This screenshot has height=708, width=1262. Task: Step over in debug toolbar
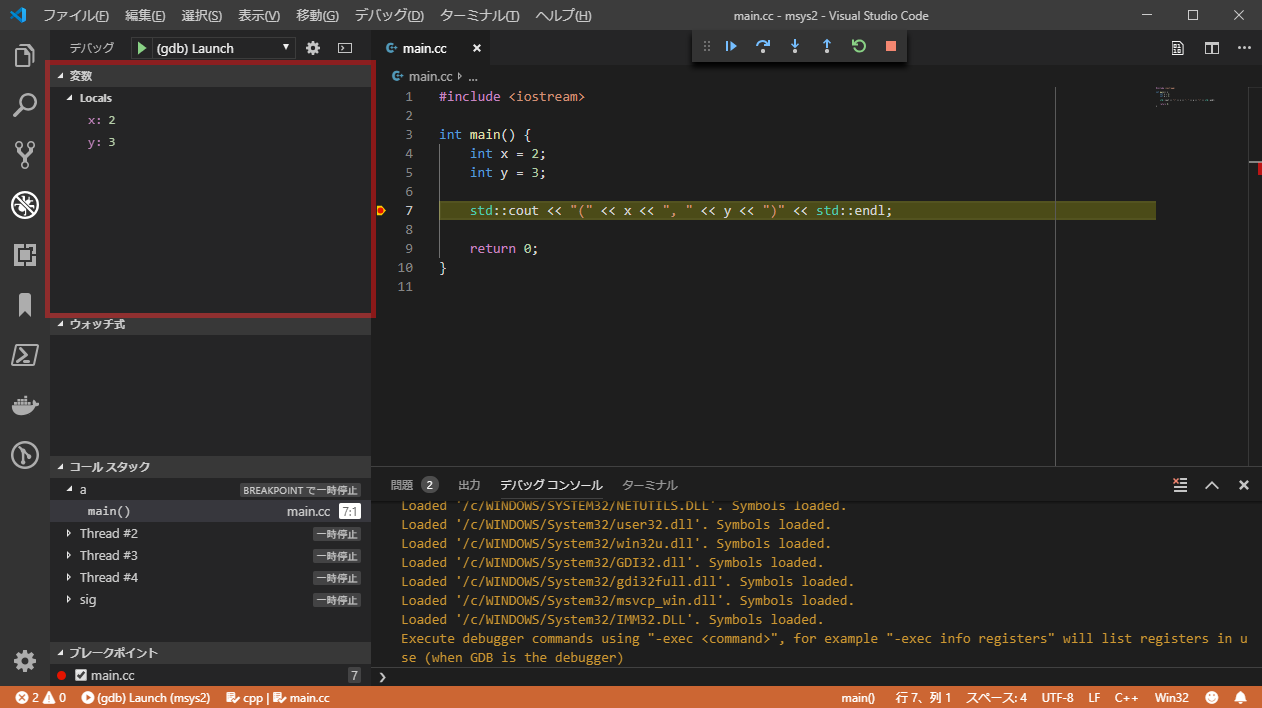tap(763, 46)
